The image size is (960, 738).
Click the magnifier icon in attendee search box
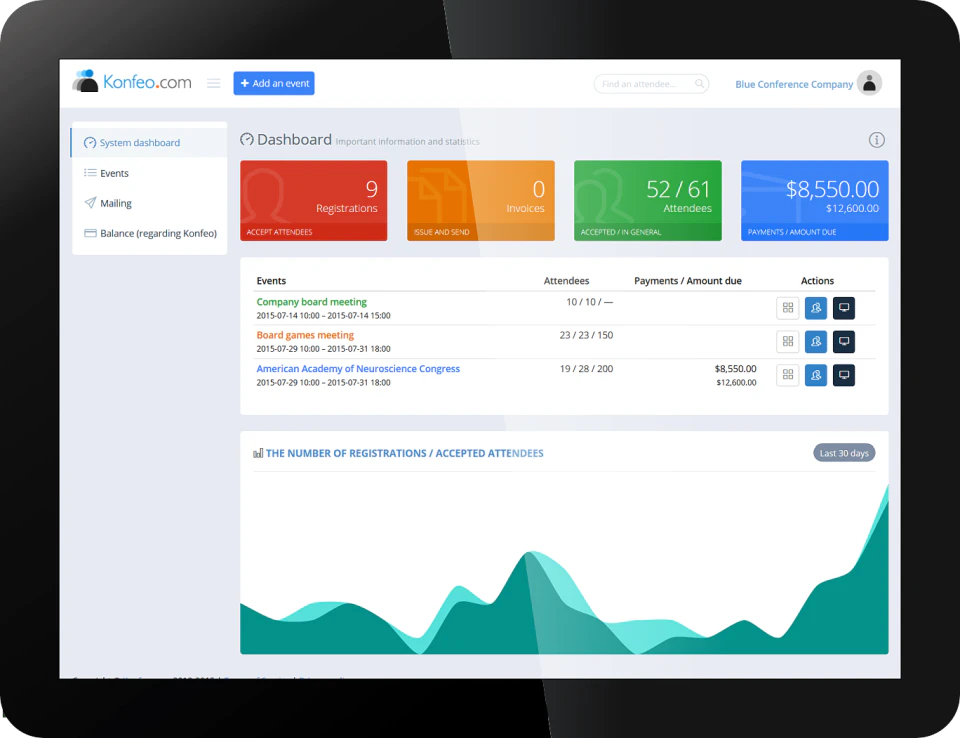(699, 84)
